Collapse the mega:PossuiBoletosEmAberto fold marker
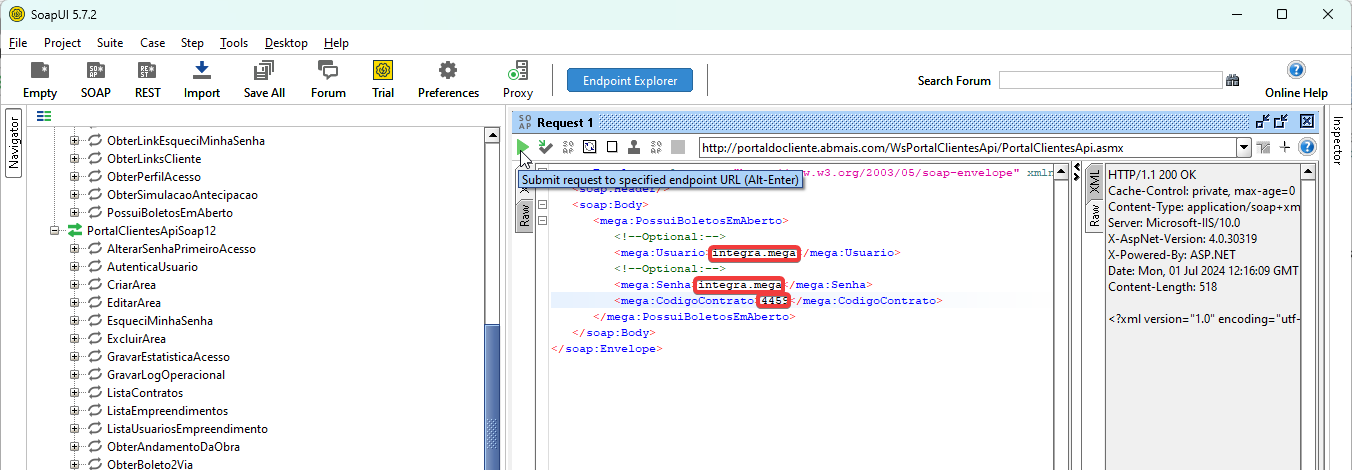 click(542, 220)
